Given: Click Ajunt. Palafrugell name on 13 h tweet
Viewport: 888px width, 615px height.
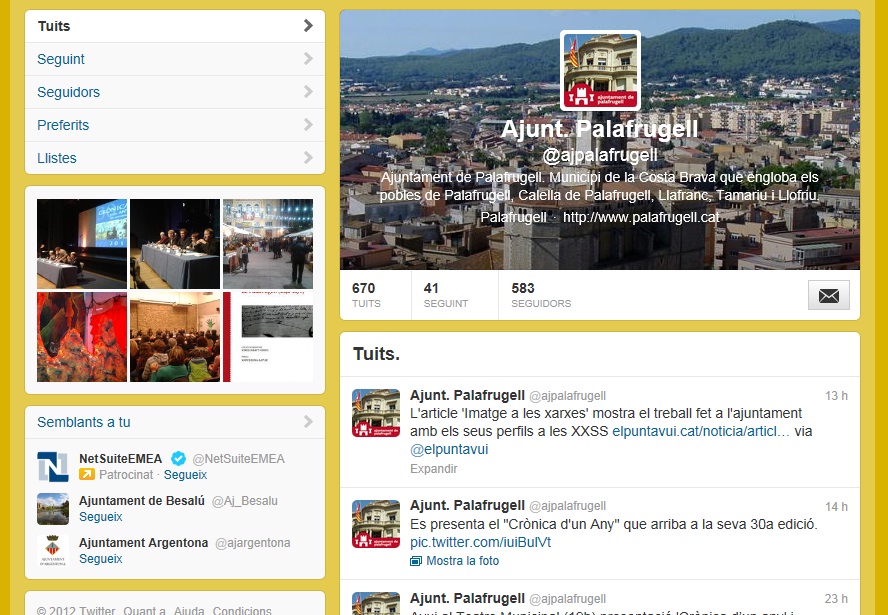Looking at the screenshot, I should coord(467,395).
